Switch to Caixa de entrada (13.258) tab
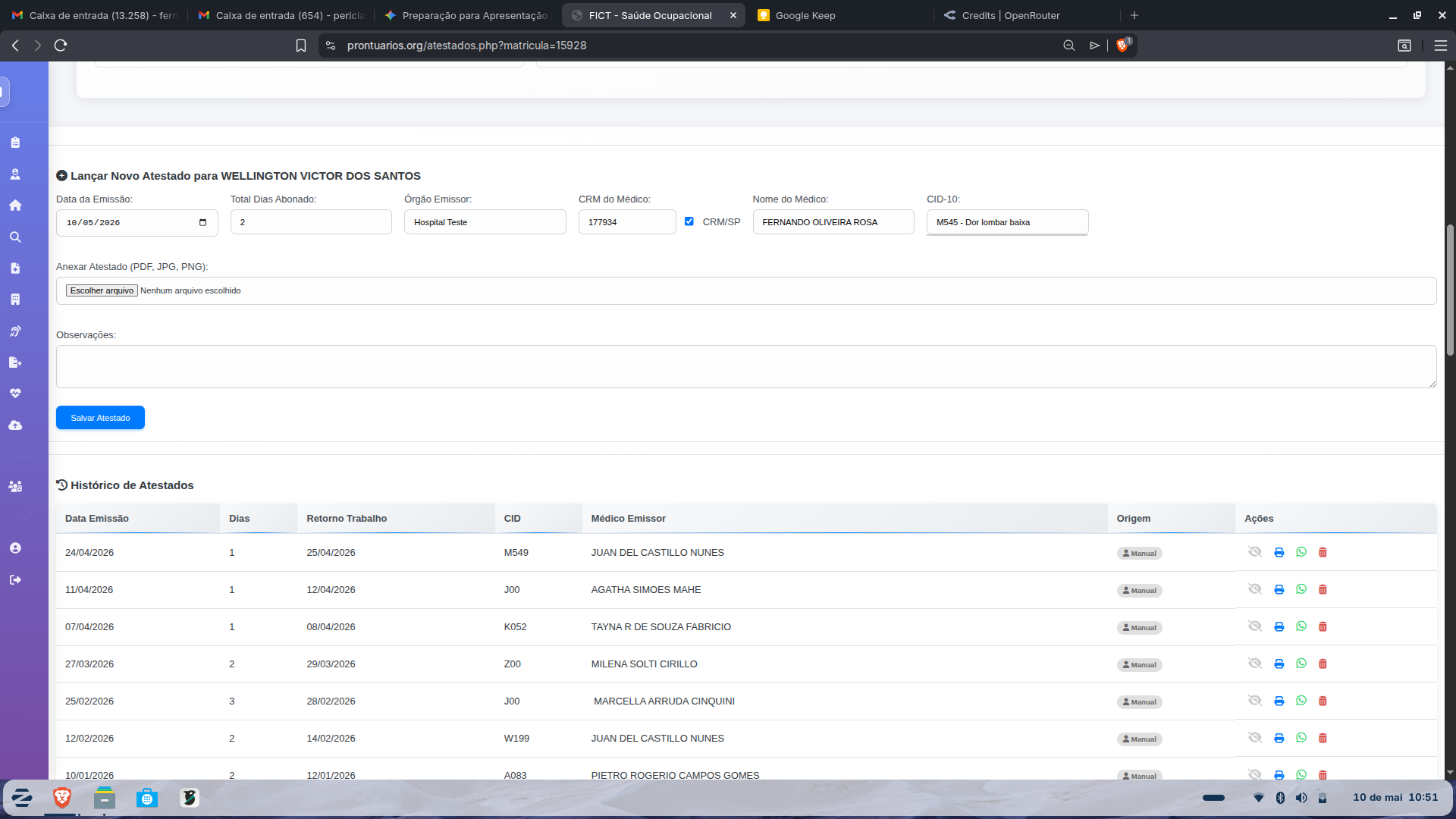The width and height of the screenshot is (1456, 819). 95,15
